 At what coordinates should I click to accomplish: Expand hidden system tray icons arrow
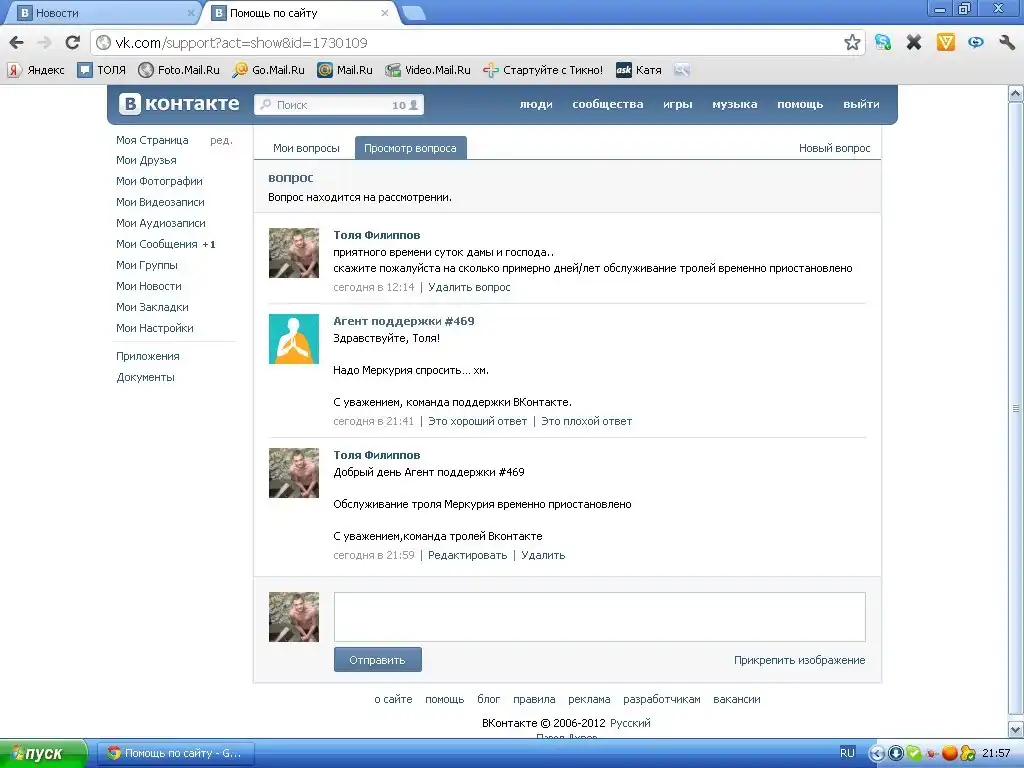(877, 753)
